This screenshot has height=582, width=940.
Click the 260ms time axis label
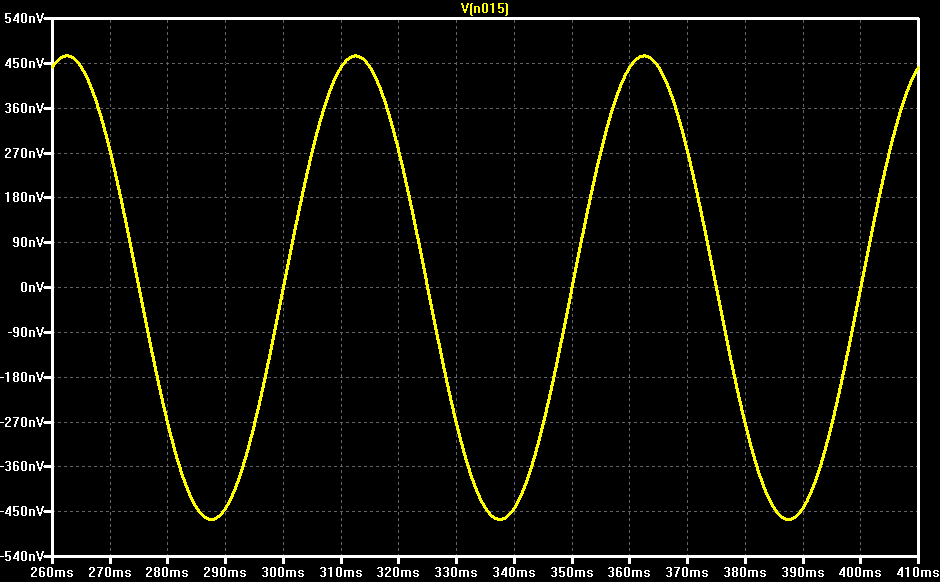click(52, 572)
